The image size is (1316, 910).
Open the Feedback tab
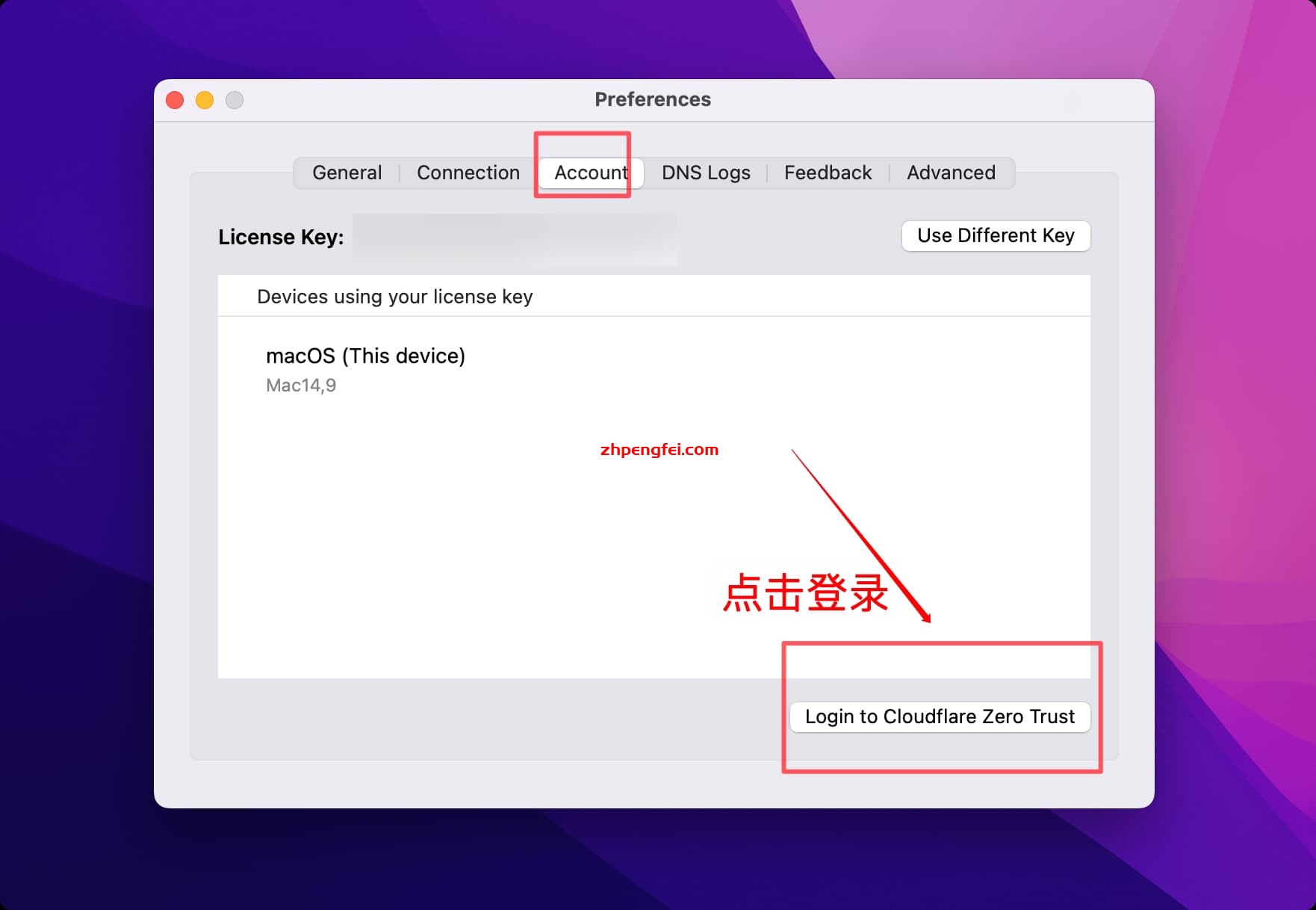coord(828,173)
